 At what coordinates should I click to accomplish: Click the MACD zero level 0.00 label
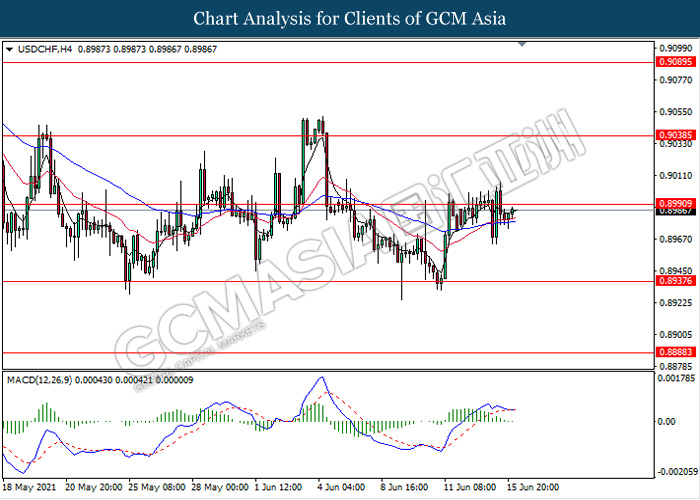point(667,421)
